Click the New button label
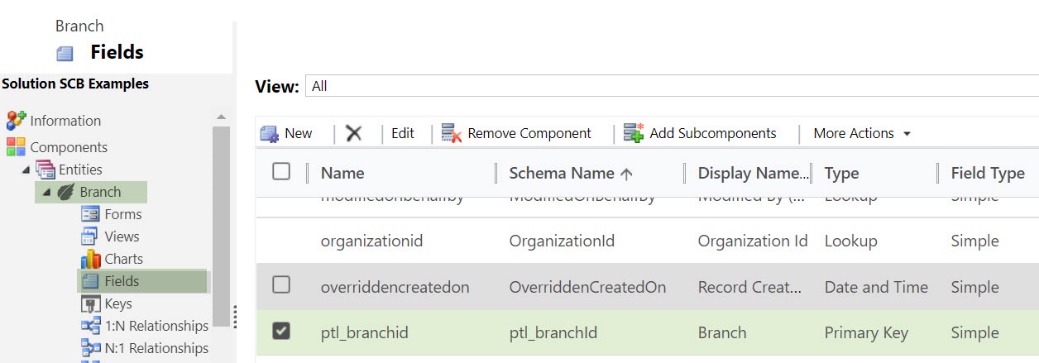 pos(298,133)
